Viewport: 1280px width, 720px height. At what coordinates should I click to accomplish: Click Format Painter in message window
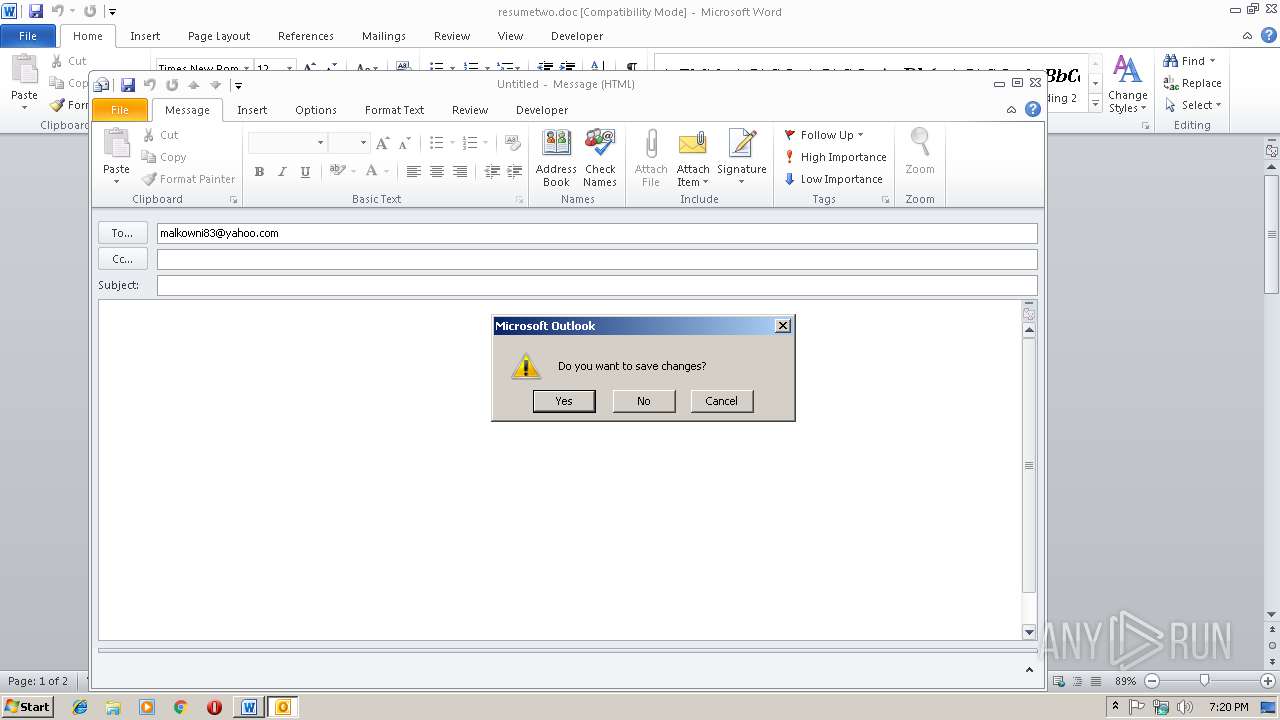pyautogui.click(x=188, y=179)
